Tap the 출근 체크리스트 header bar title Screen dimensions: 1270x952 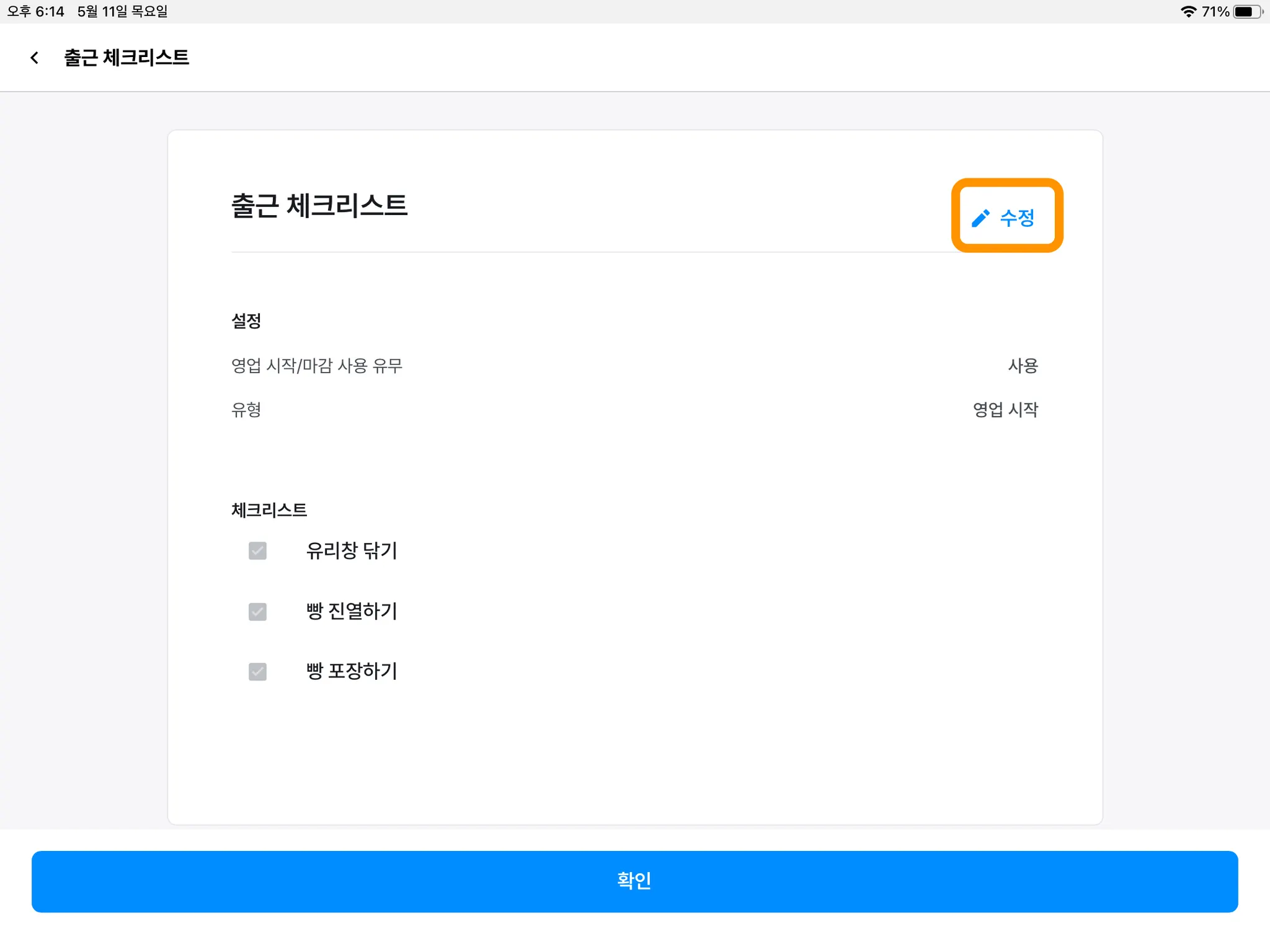(x=127, y=58)
